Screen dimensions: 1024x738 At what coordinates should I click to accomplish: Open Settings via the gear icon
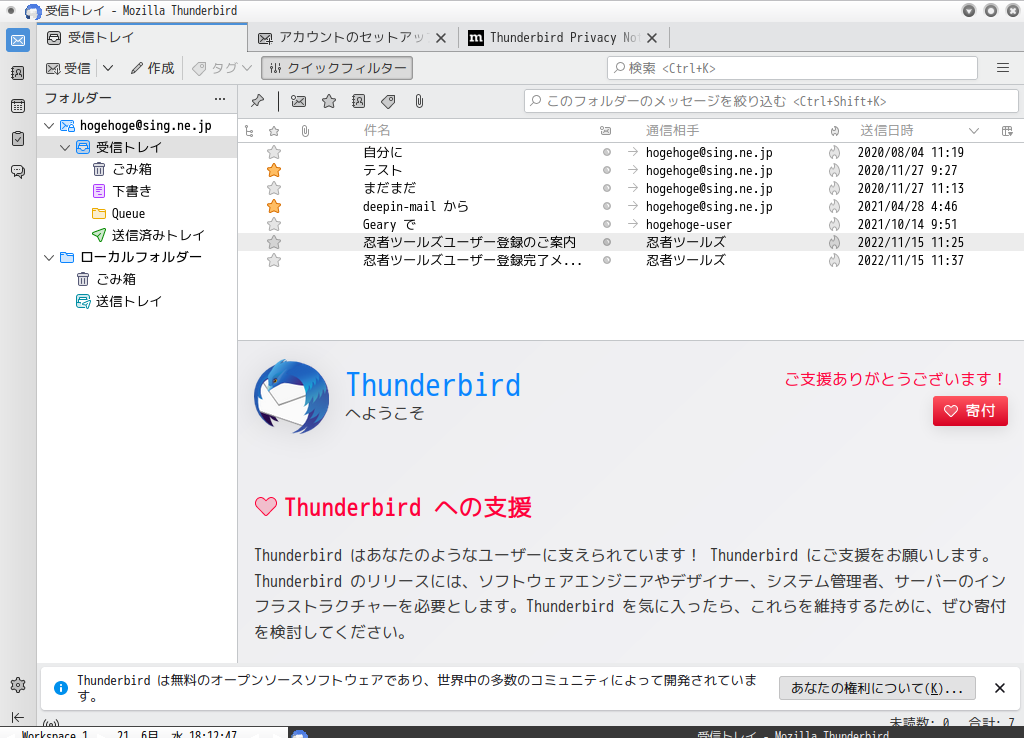pyautogui.click(x=18, y=685)
